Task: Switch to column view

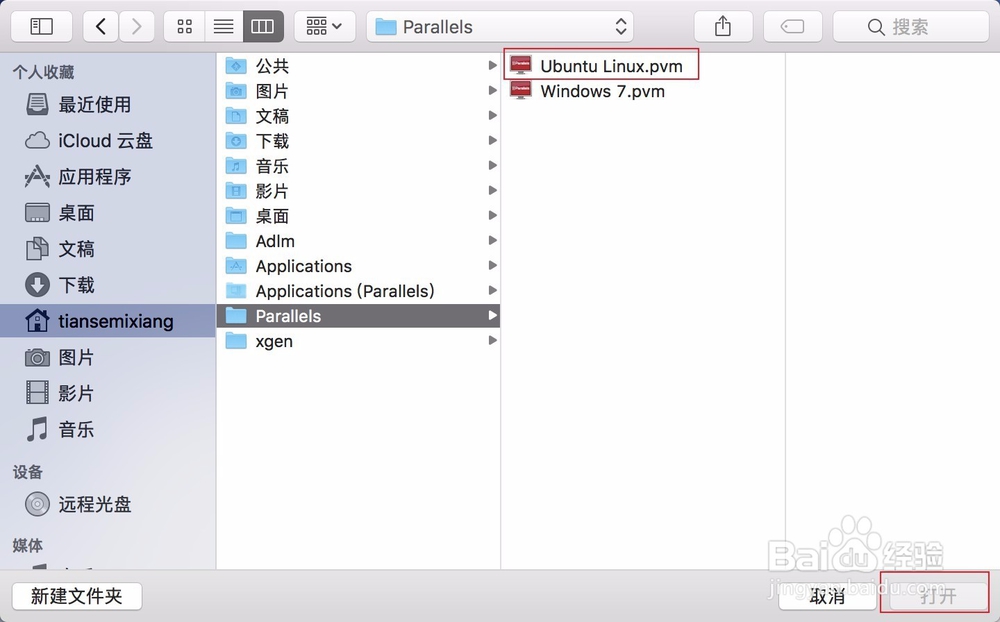Action: (x=263, y=26)
